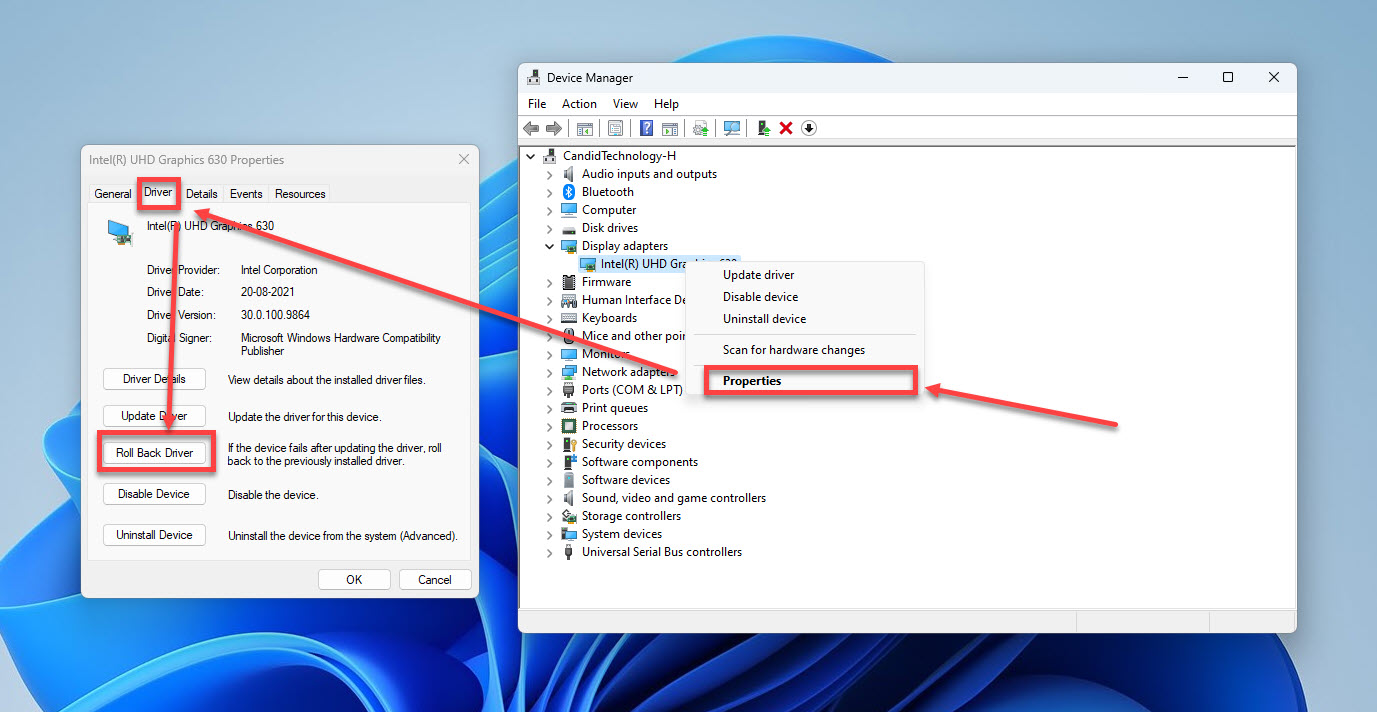1377x712 pixels.
Task: Switch to the Events tab
Action: click(x=246, y=194)
